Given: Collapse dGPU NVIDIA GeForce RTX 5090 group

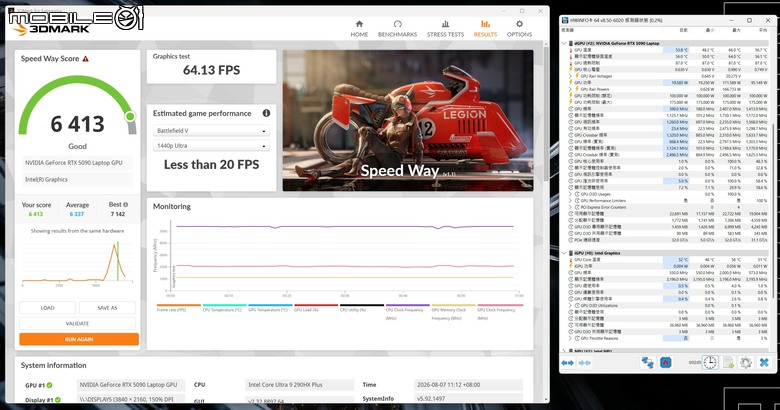Looking at the screenshot, I should (564, 43).
